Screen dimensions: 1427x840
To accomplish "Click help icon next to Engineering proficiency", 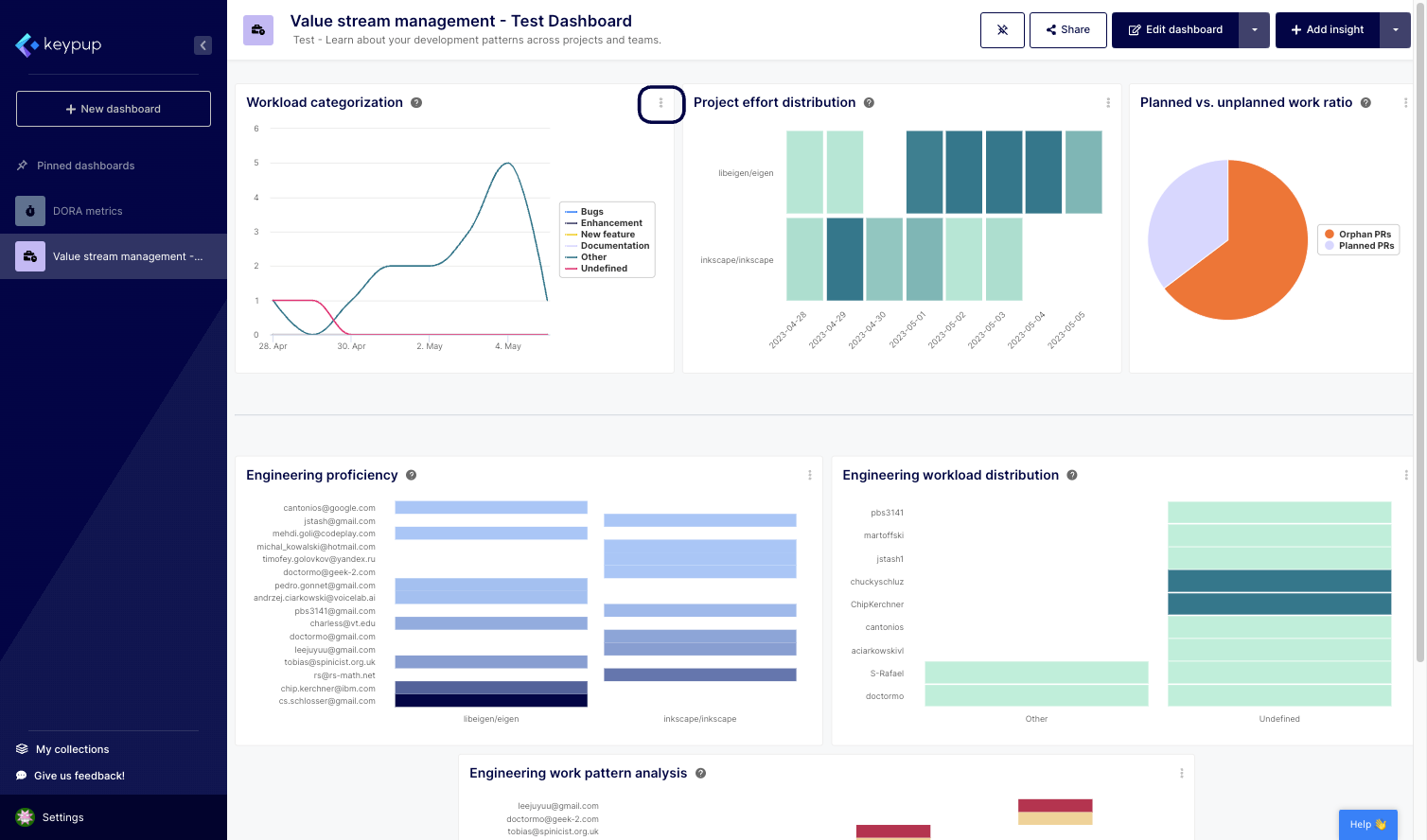I will (412, 476).
